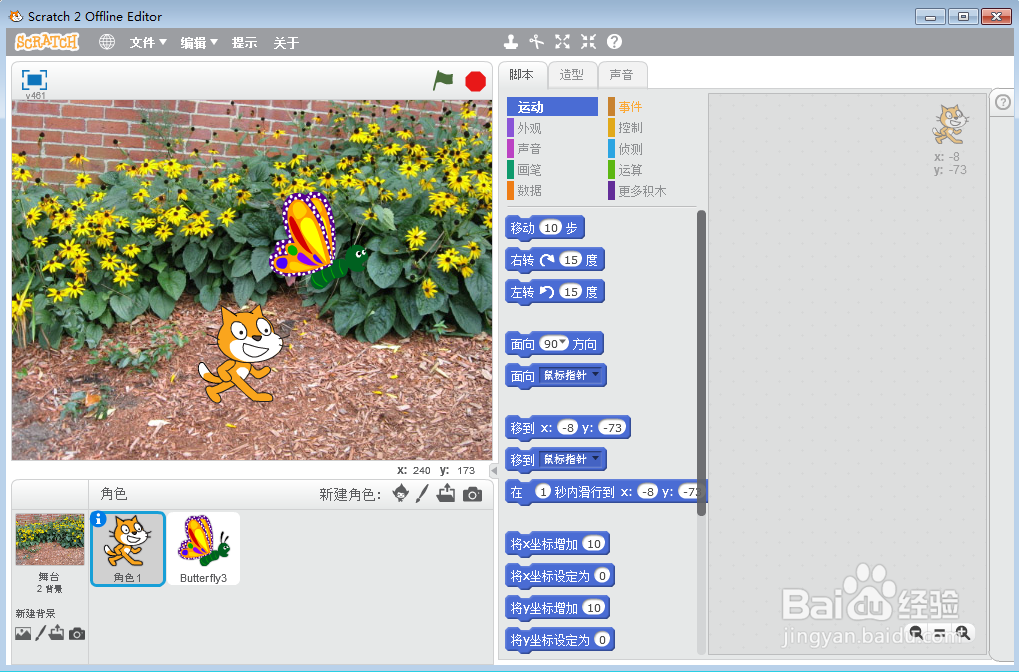Select the delete scissors tool
This screenshot has width=1019, height=672.
(536, 42)
